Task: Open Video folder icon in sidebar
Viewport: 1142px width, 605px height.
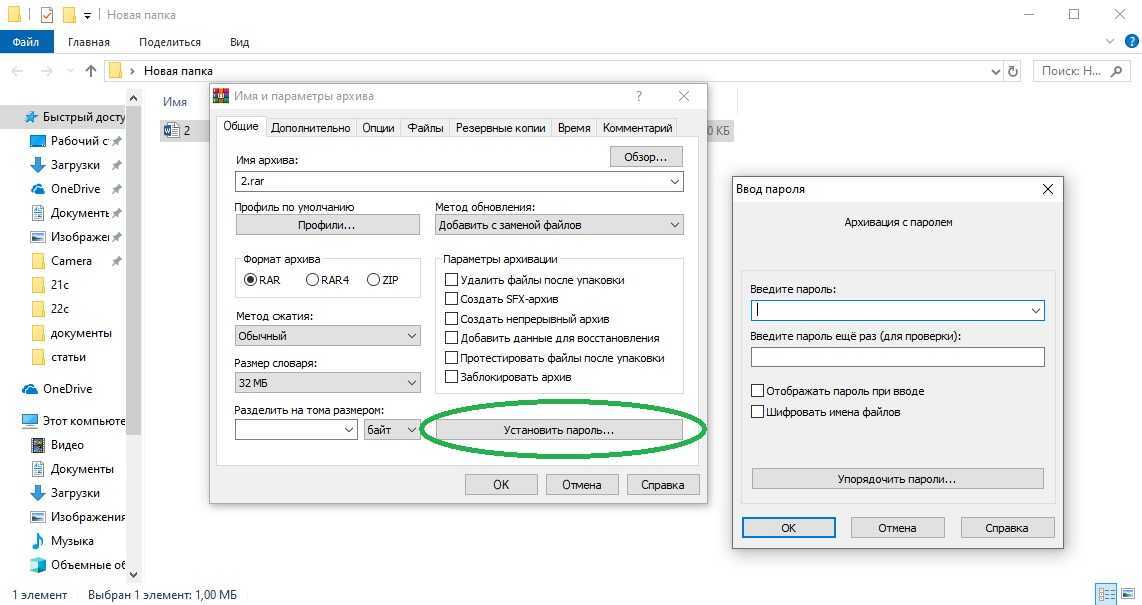Action: [x=38, y=445]
